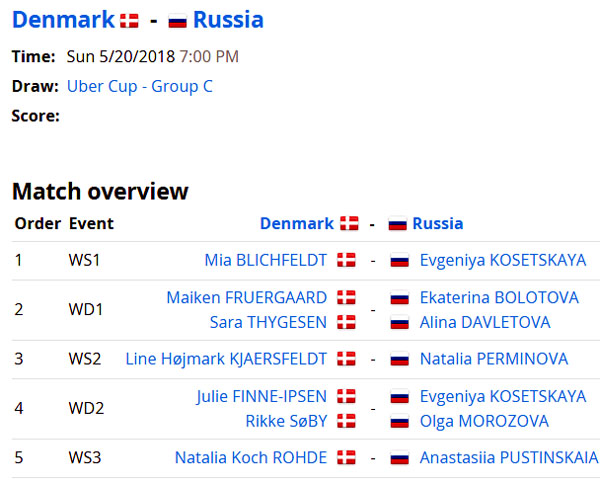Click Russia flag icon in page title
This screenshot has width=600, height=484.
click(178, 21)
